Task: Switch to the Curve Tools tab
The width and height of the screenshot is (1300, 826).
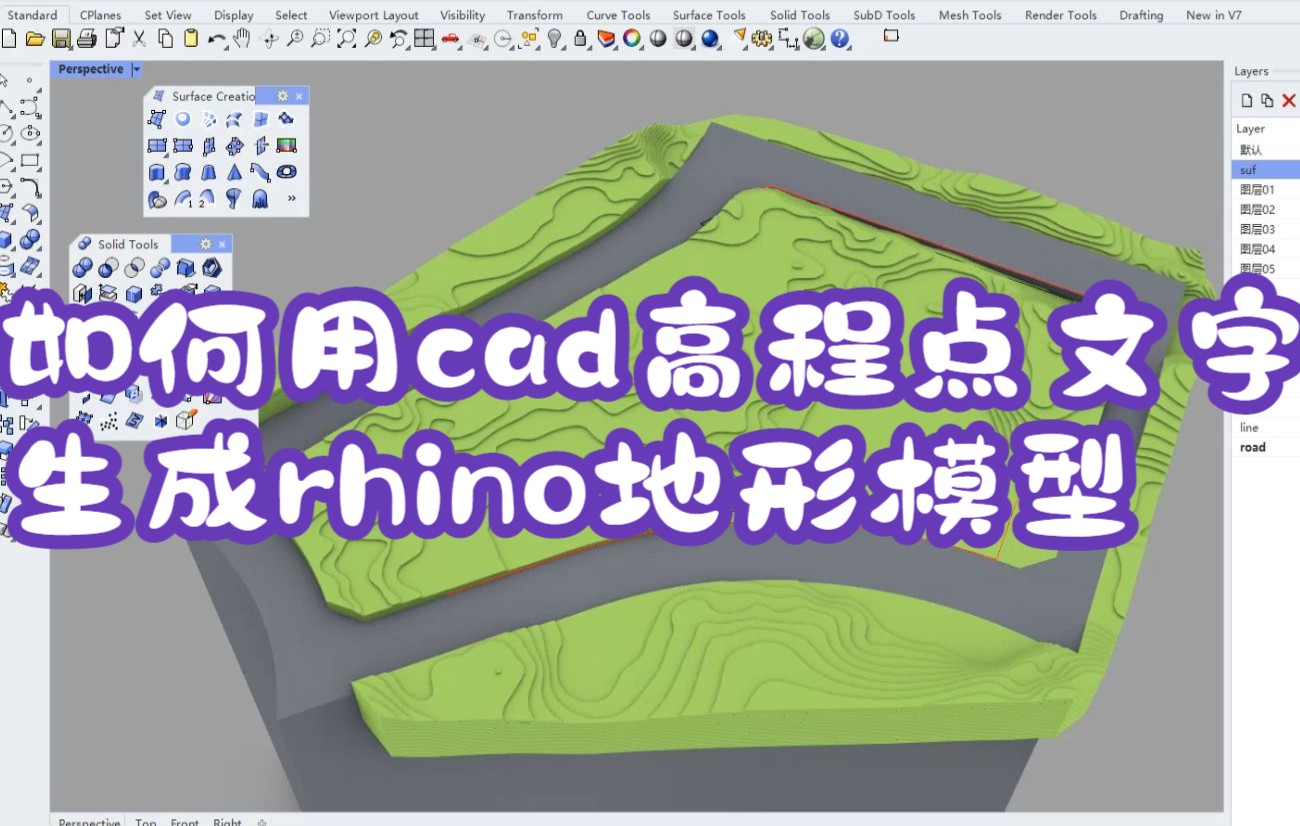Action: (618, 15)
